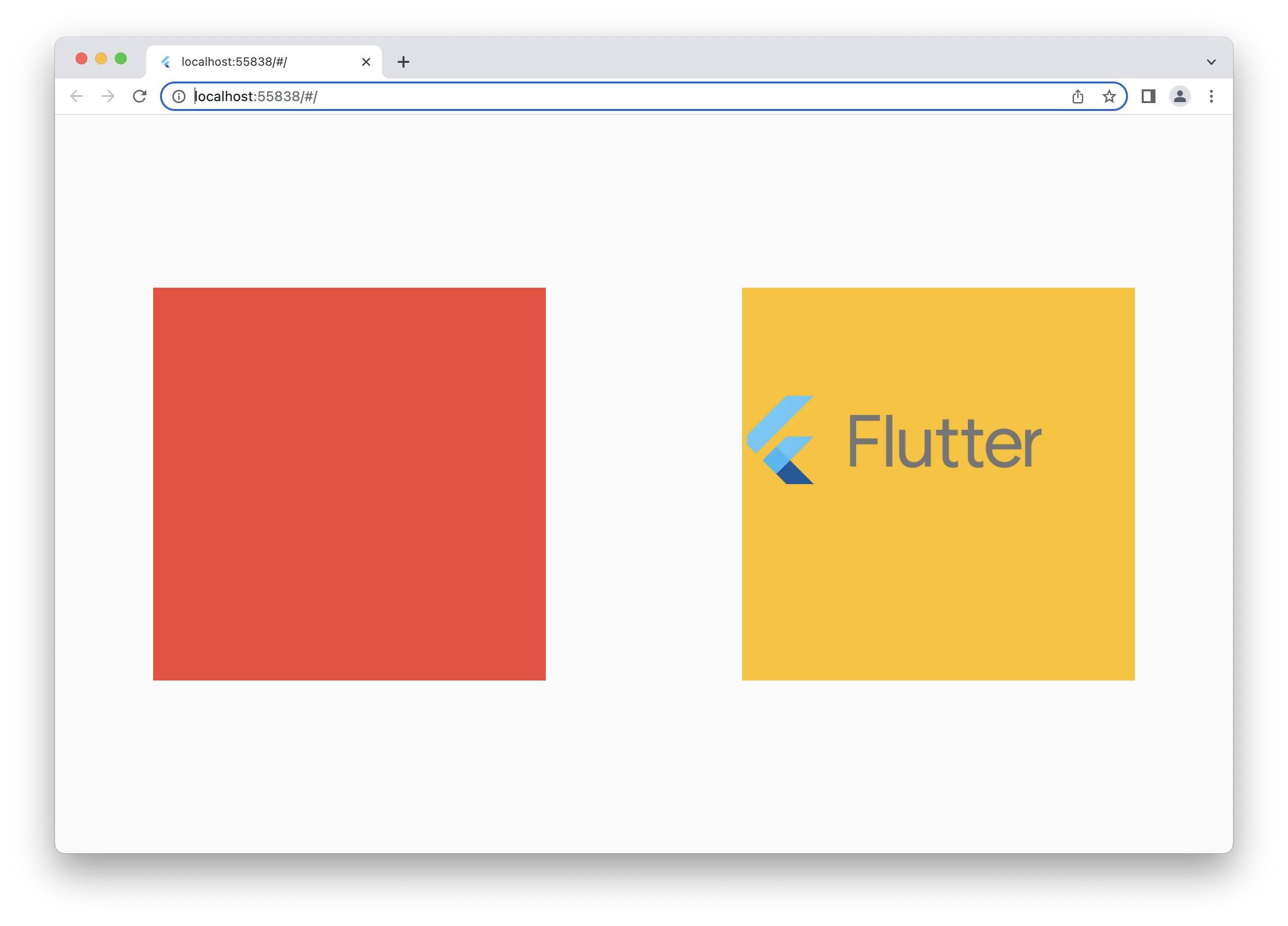Open the browser profile avatar
This screenshot has height=926, width=1288.
point(1180,97)
